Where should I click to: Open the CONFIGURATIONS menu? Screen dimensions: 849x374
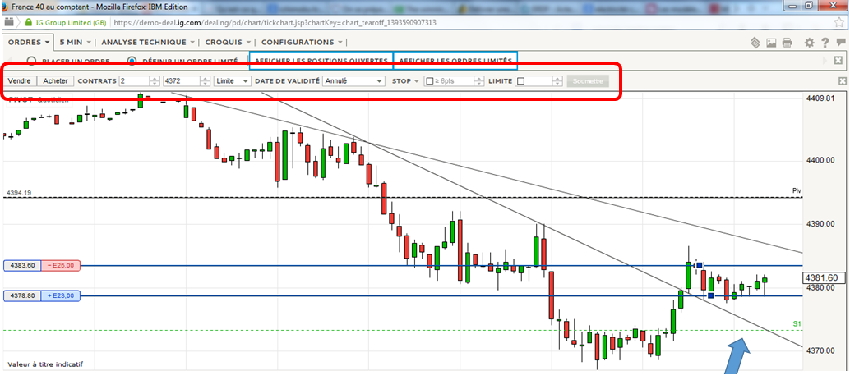301,42
